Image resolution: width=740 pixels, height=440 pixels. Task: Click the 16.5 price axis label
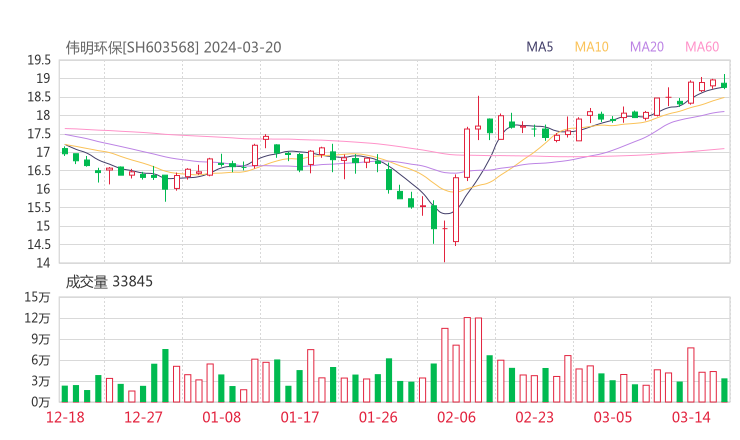[x=39, y=171]
